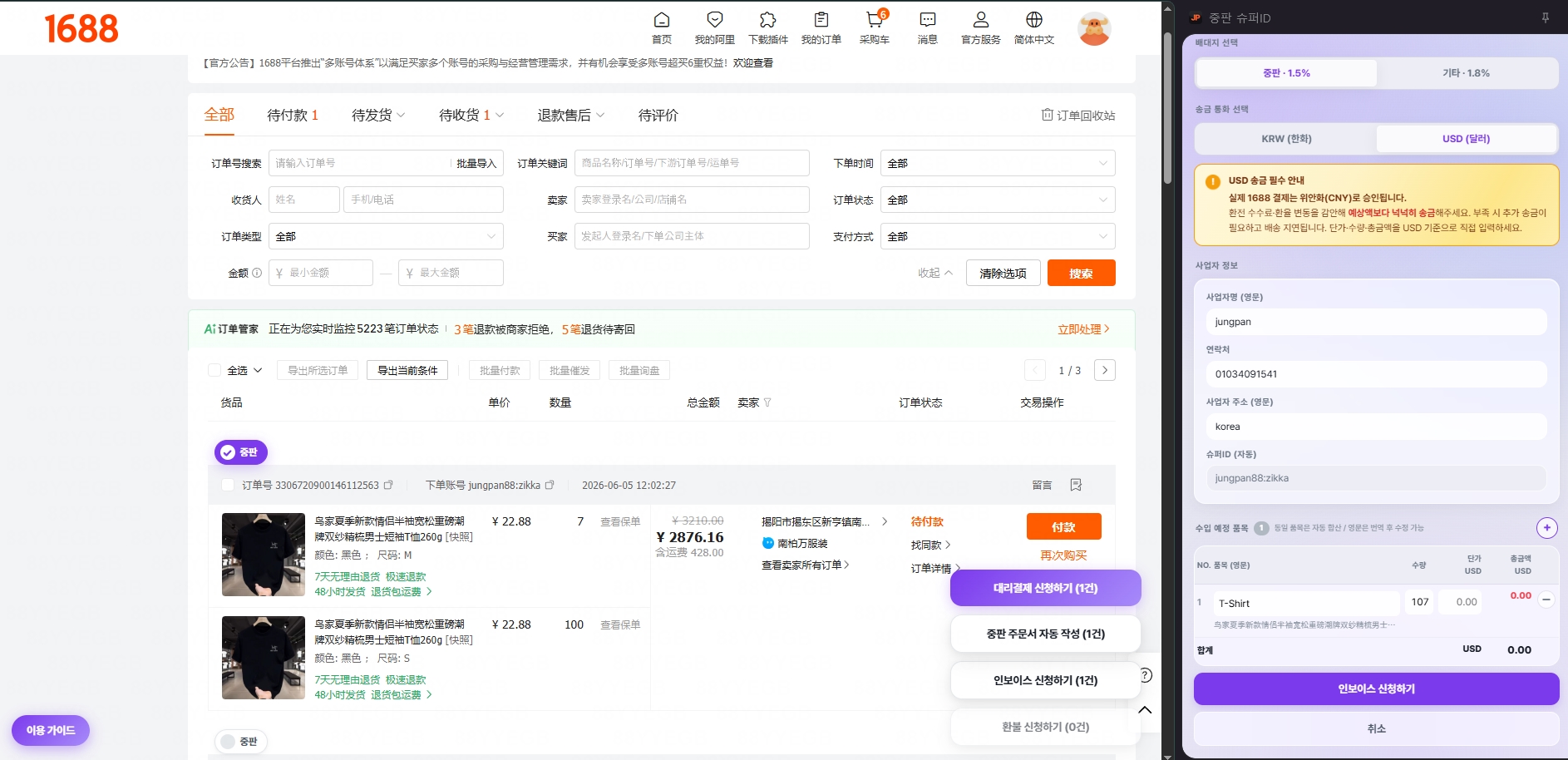This screenshot has height=760, width=1568.
Task: Toggle the 全选 select-all checkbox
Action: [214, 370]
